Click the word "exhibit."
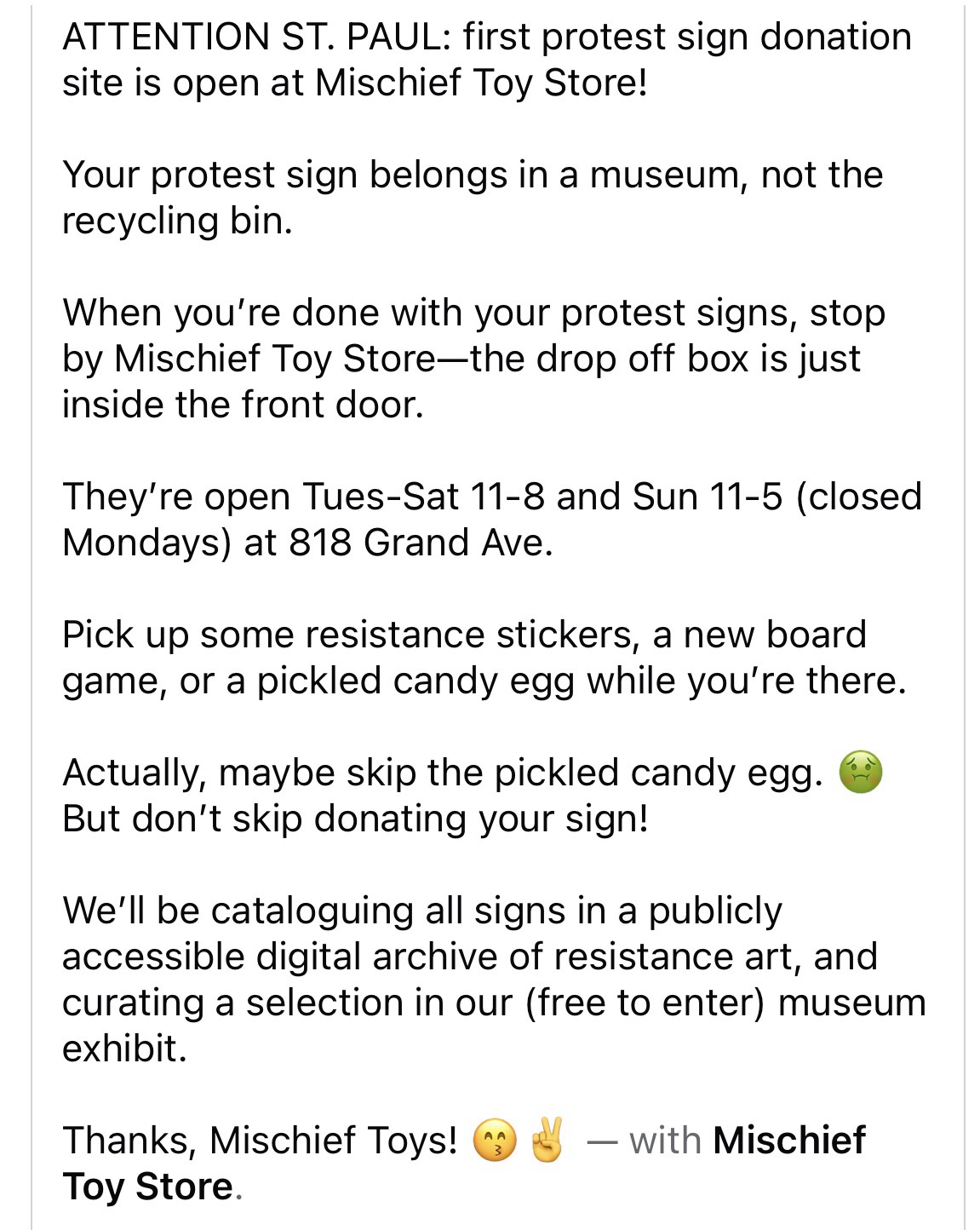The width and height of the screenshot is (980, 1230). point(124,1049)
